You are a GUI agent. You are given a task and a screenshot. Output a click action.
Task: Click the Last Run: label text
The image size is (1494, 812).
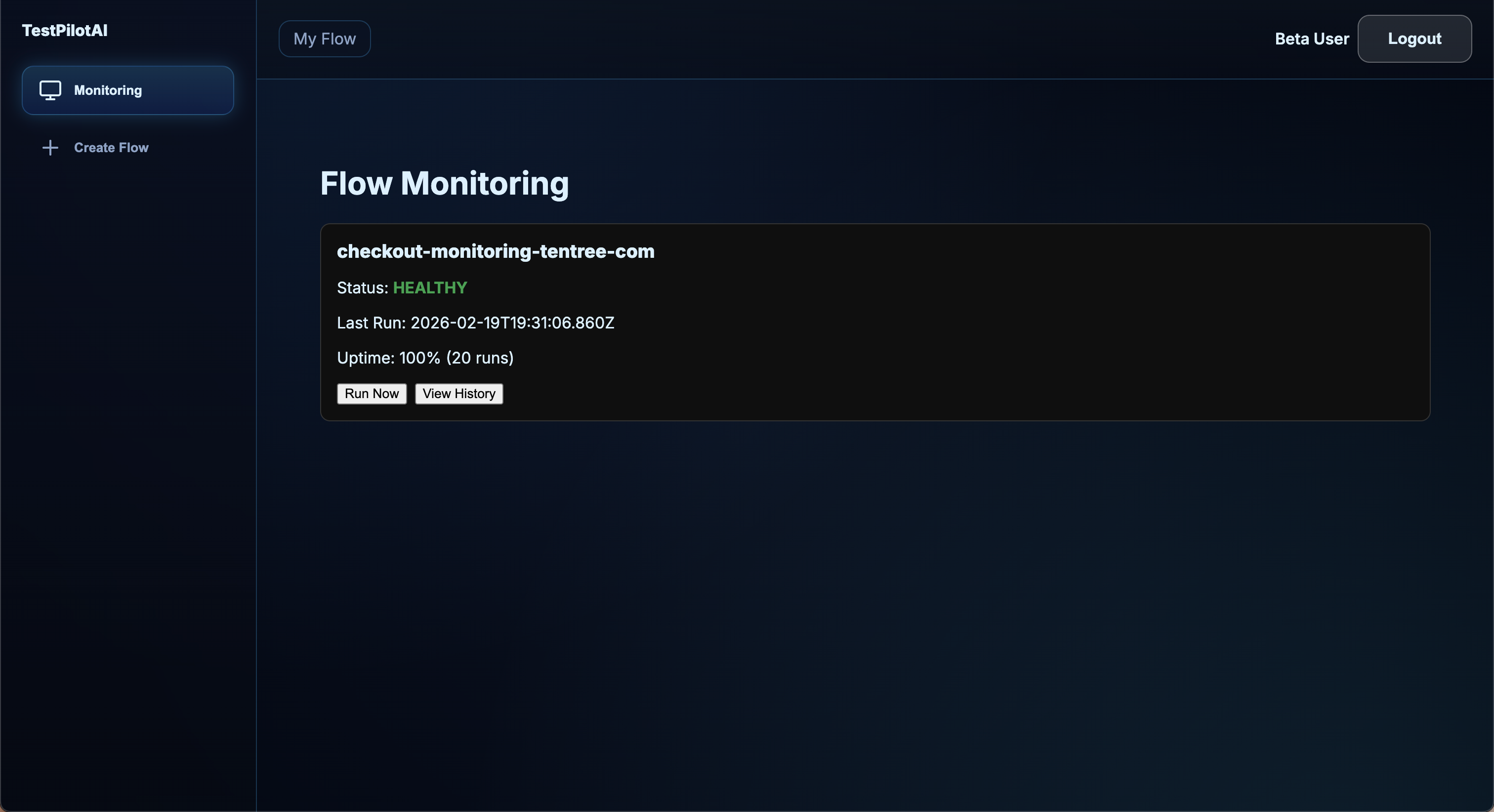click(x=371, y=323)
